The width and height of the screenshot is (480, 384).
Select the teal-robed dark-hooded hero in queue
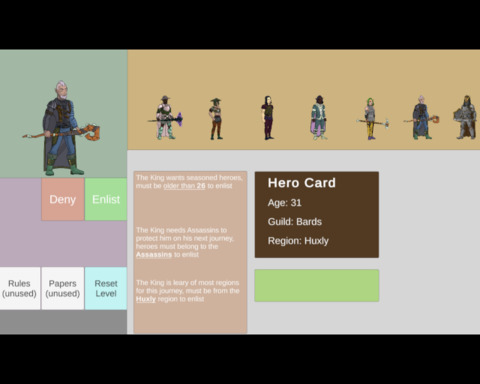pos(319,118)
